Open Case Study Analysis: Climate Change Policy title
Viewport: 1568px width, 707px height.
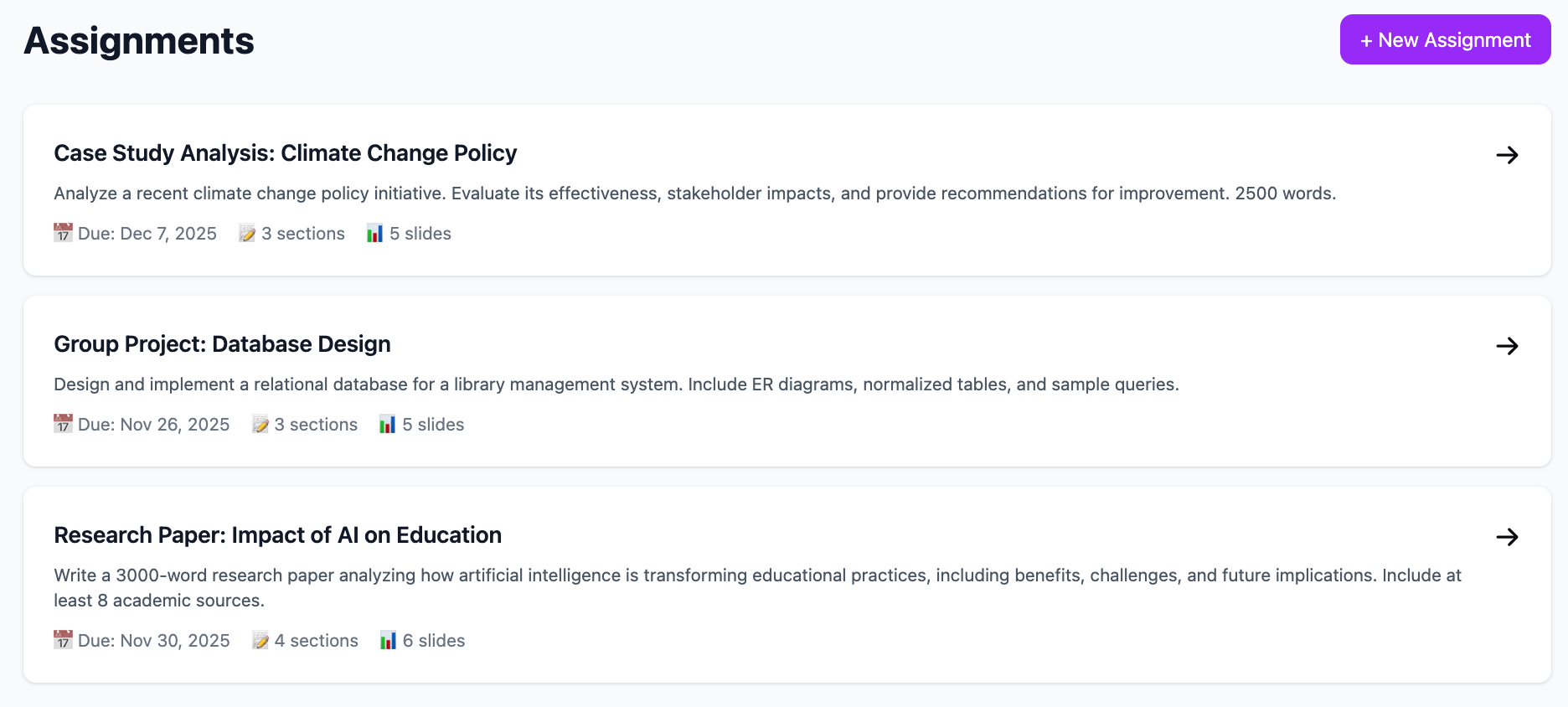285,153
